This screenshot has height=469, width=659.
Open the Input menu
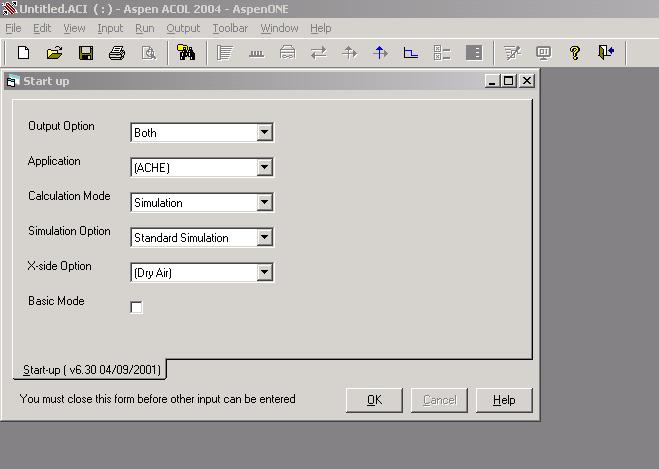click(110, 28)
